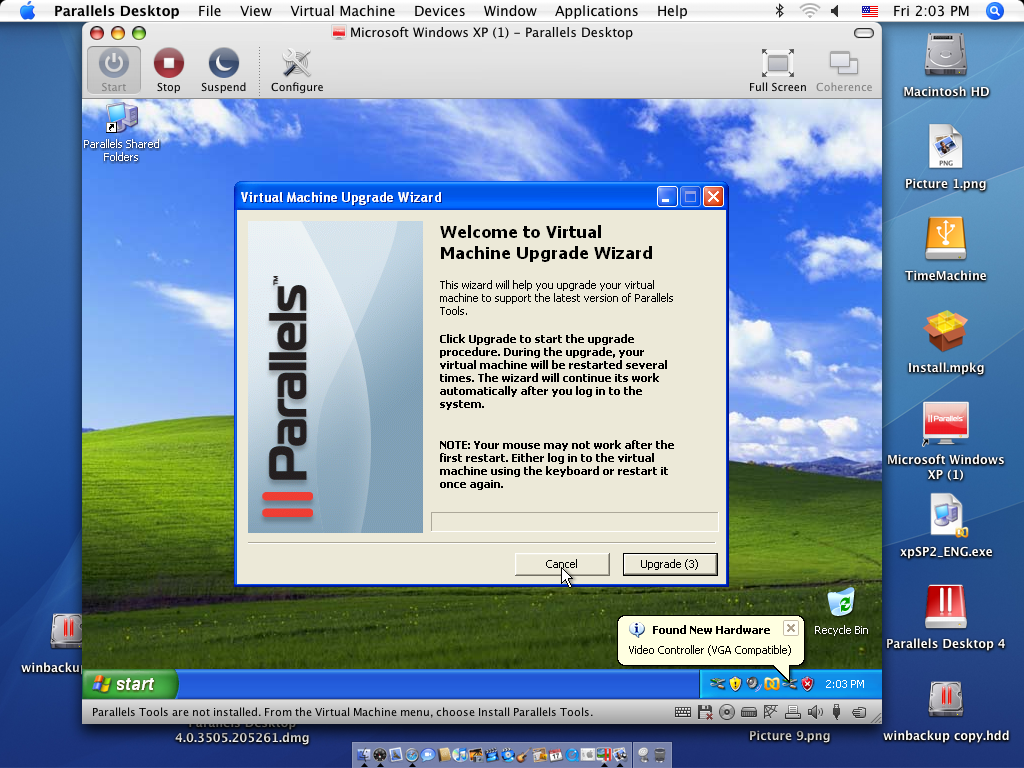Click the Parallels window's green zoom button
This screenshot has width=1024, height=768.
coord(139,33)
